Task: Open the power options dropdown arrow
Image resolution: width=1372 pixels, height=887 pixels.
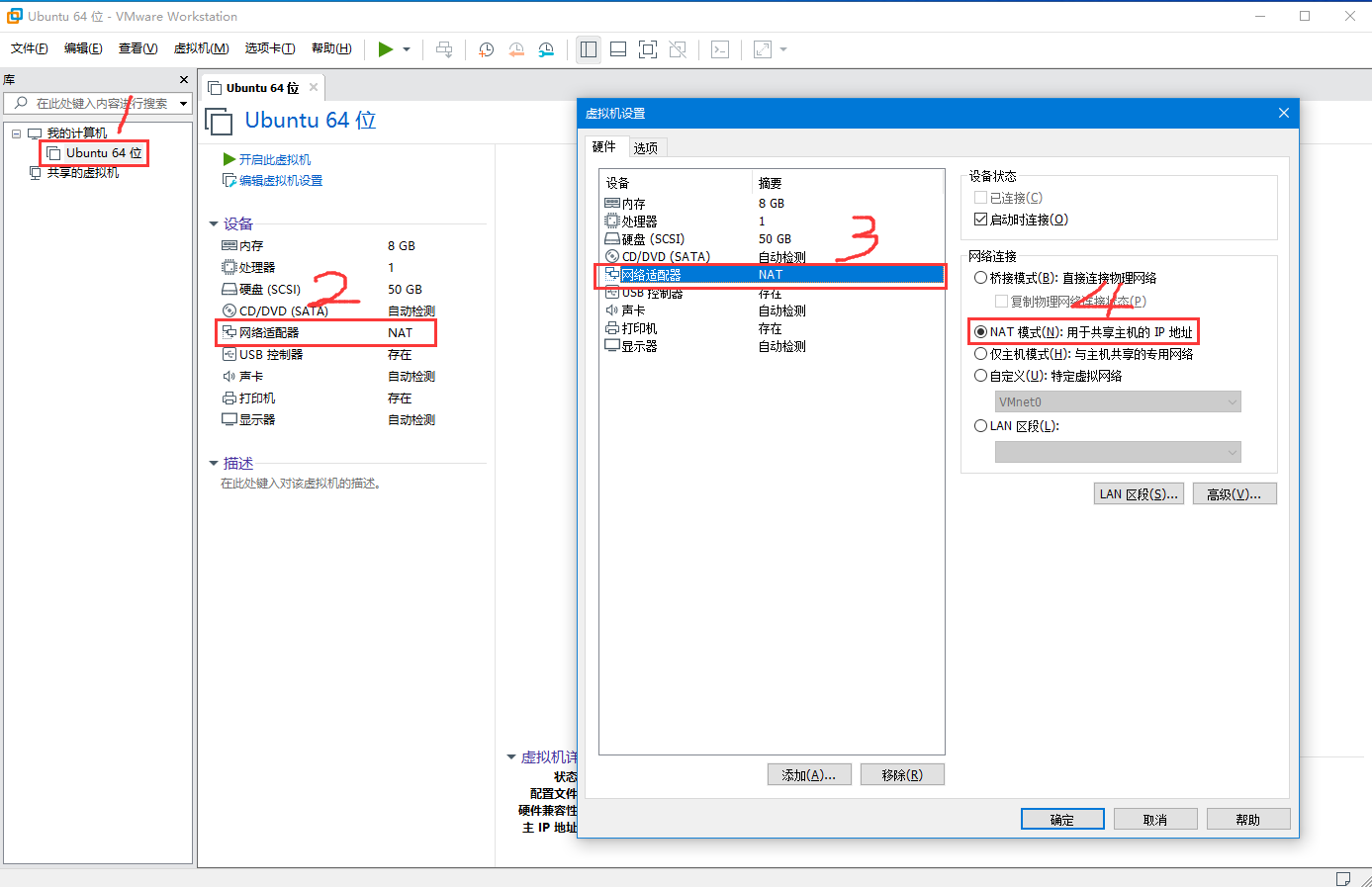Action: click(407, 49)
